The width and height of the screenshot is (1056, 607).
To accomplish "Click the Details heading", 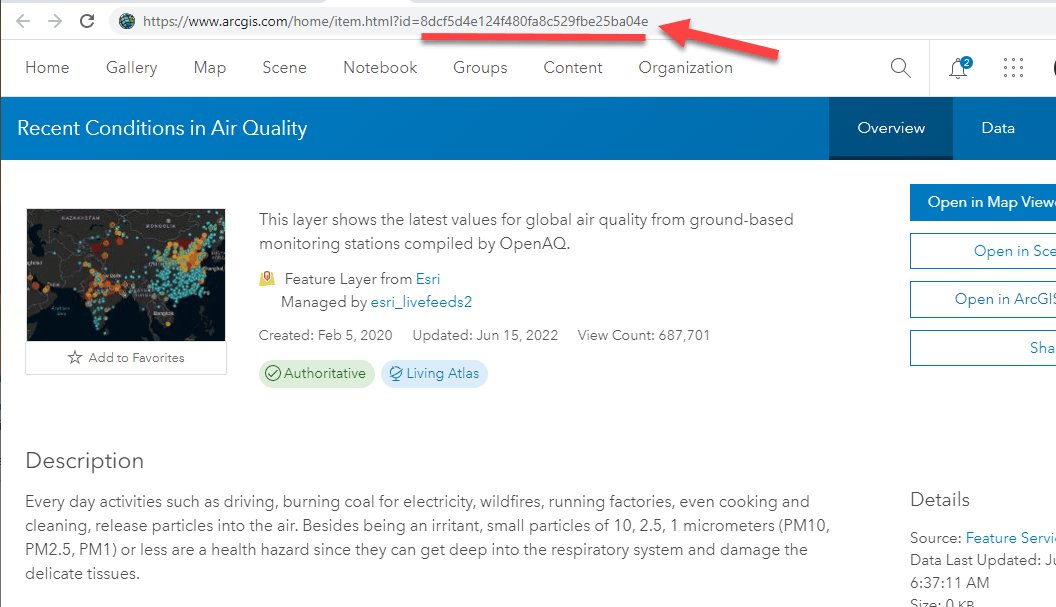I will tap(939, 499).
